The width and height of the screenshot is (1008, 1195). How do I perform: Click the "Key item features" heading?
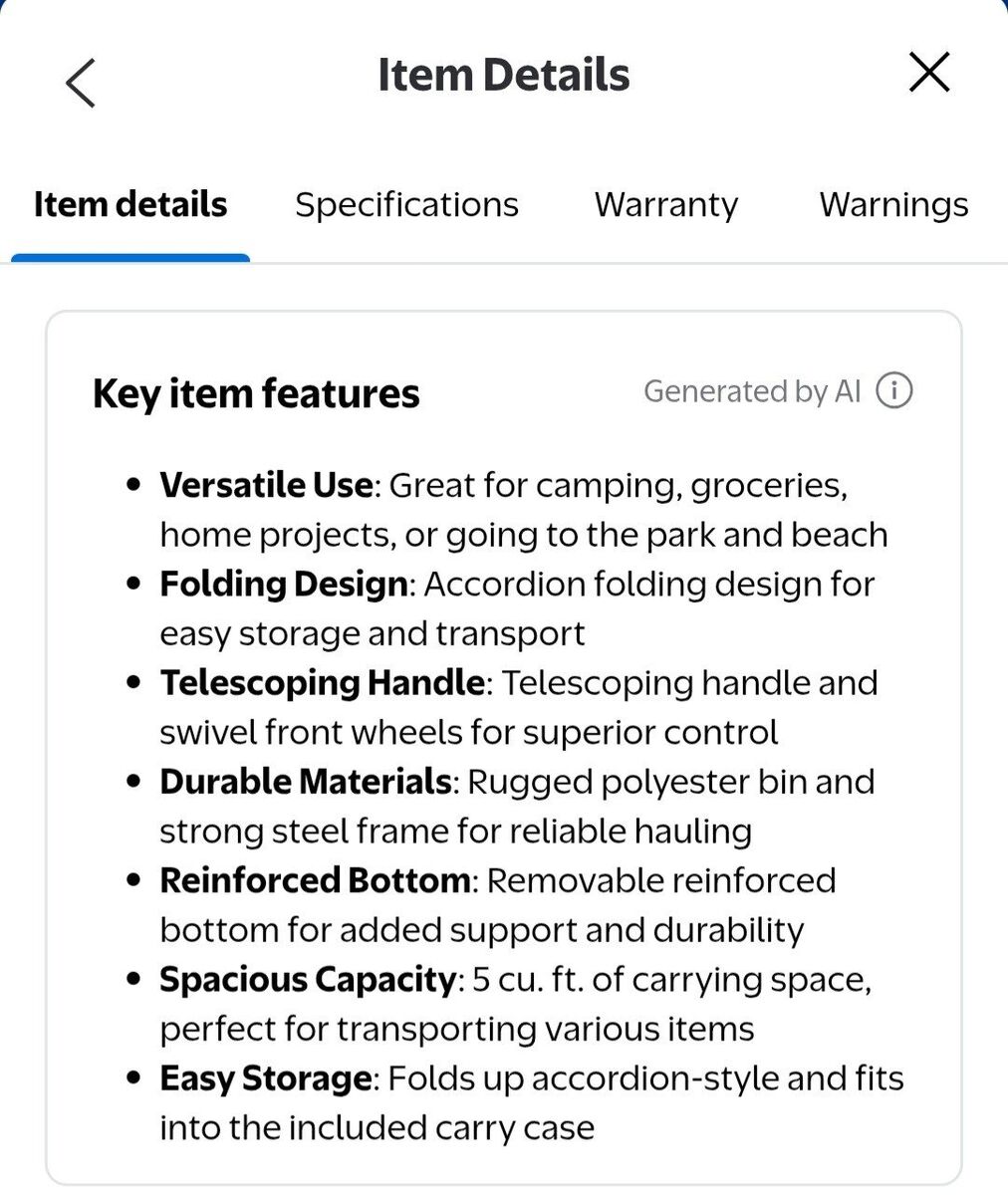[256, 393]
